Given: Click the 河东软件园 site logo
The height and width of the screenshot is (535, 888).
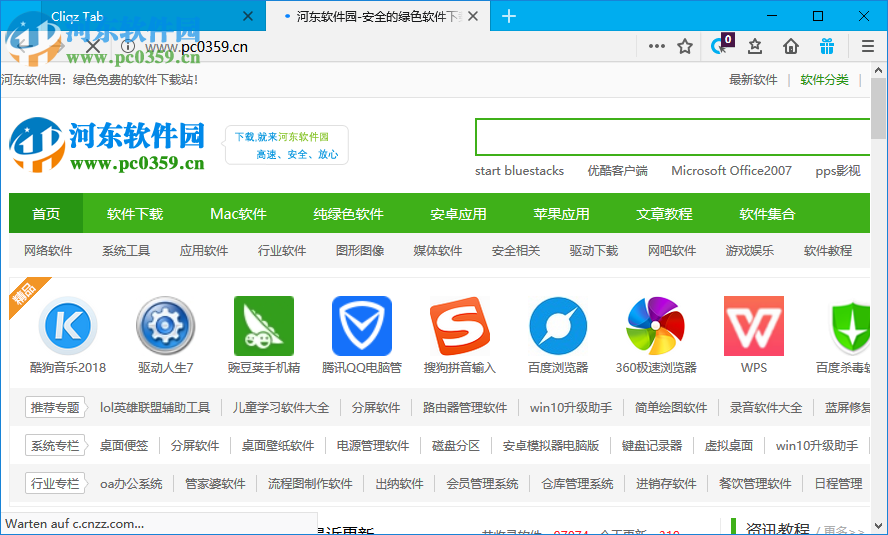Looking at the screenshot, I should (x=106, y=145).
